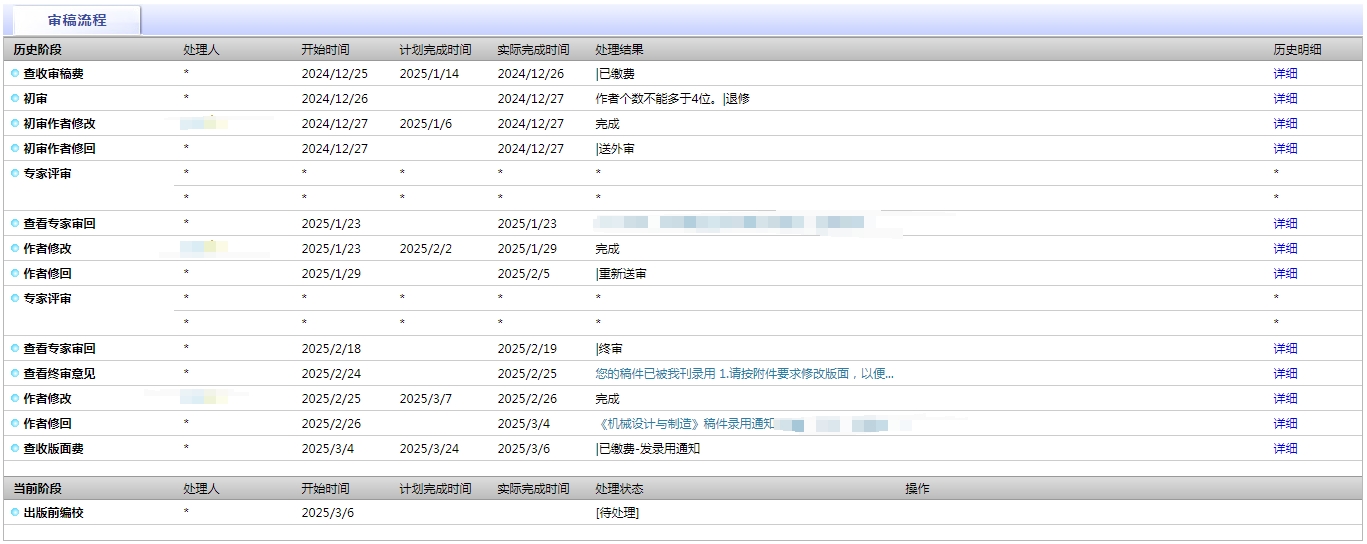The image size is (1367, 544).
Task: Click the 您的稿件已被我刊录用 result link
Action: [x=744, y=374]
